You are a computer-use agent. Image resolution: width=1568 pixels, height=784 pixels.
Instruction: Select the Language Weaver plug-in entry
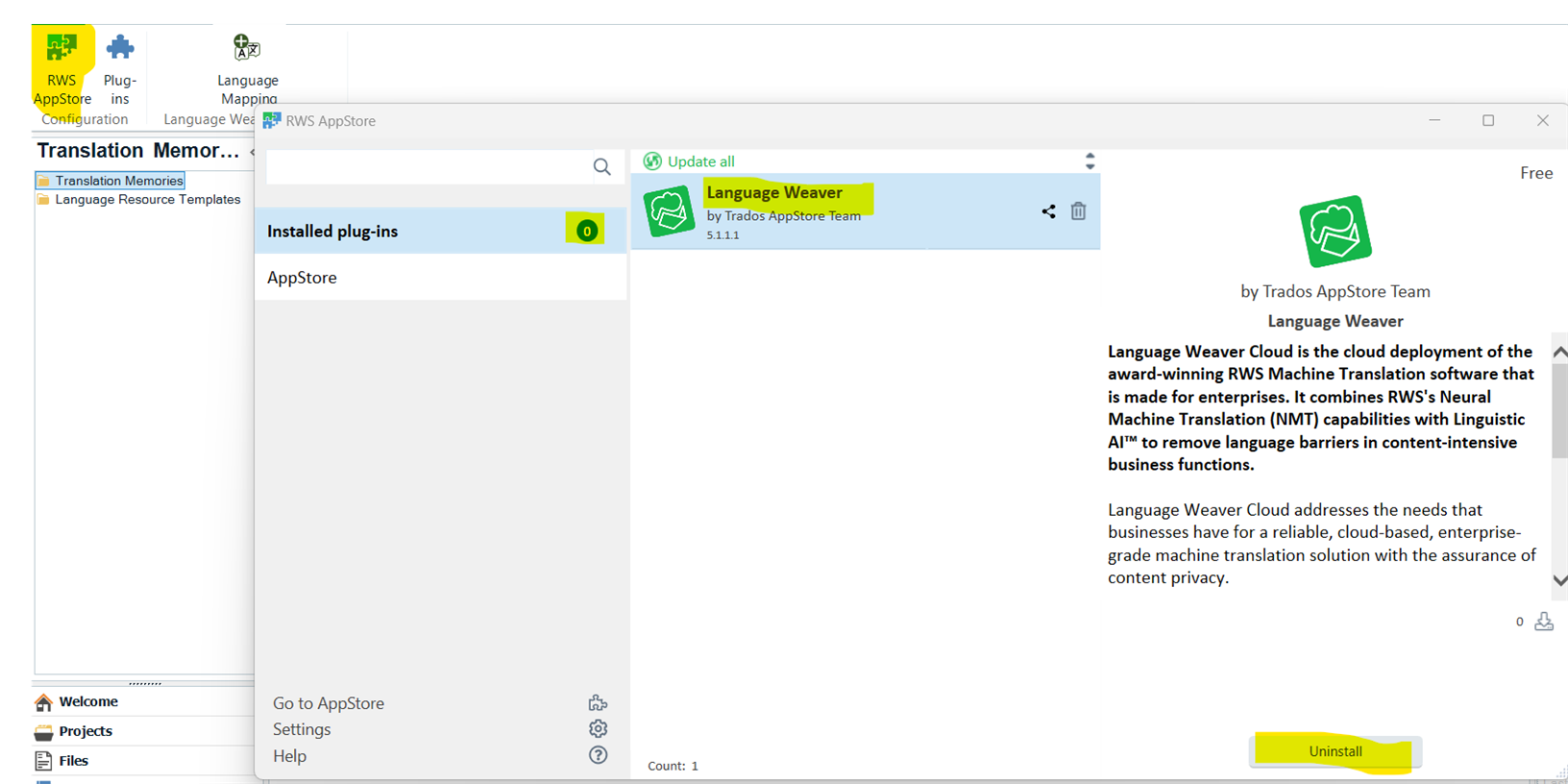pyautogui.click(x=866, y=211)
